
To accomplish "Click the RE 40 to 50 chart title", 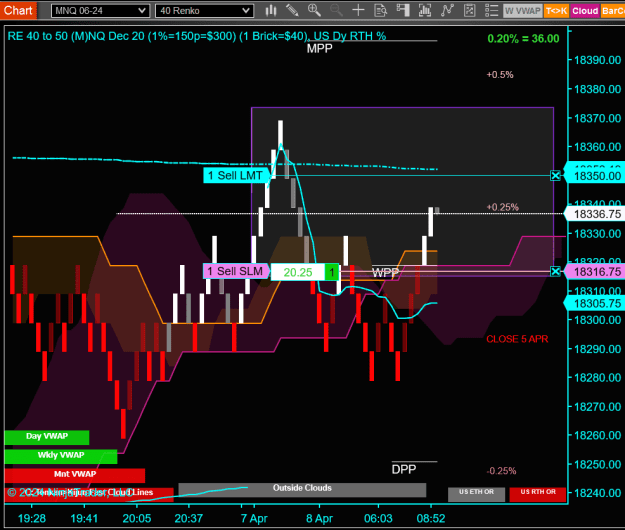I will (x=197, y=36).
